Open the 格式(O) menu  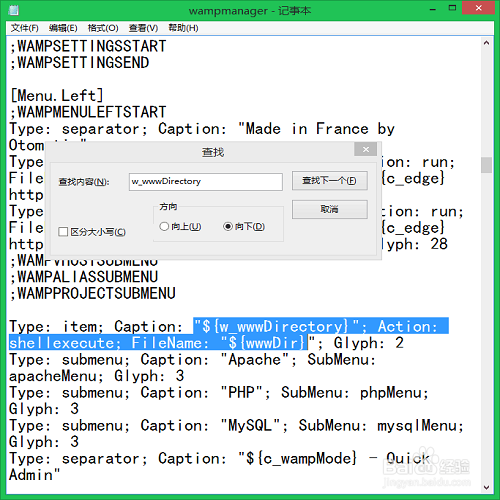(103, 28)
